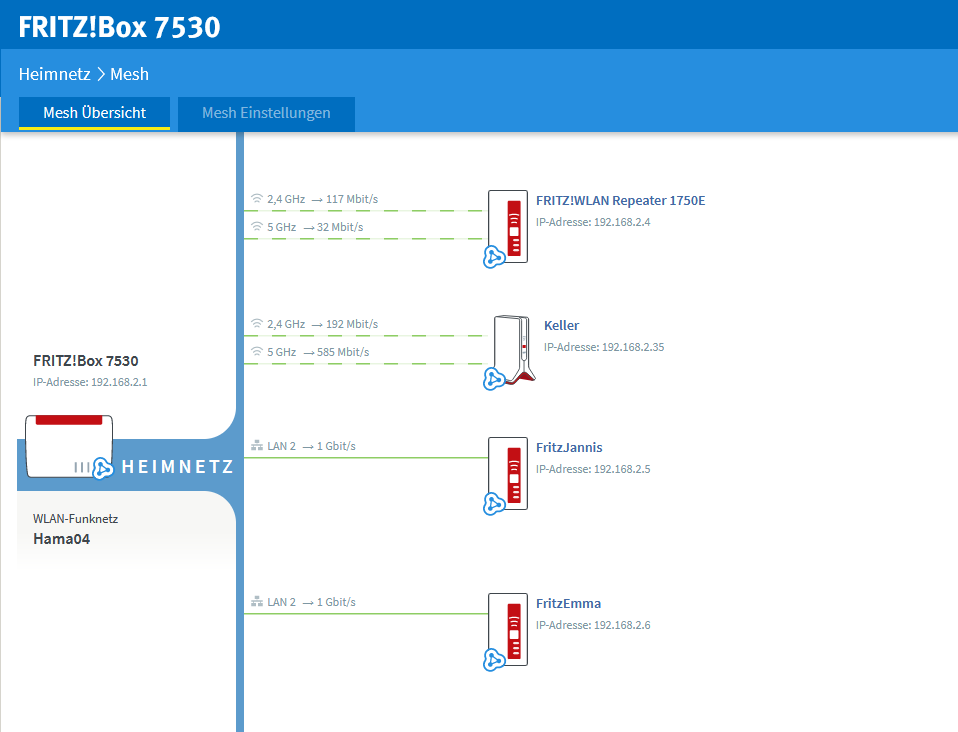Click IP-Adresse 192.168.2.1 text
958x732 pixels.
(90, 382)
